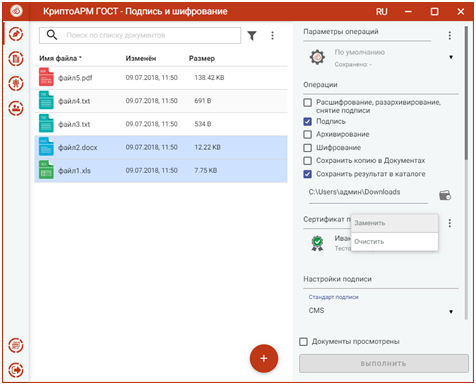Open the Sign and Encrypt sidebar section
Image resolution: width=476 pixels, height=385 pixels.
16,34
